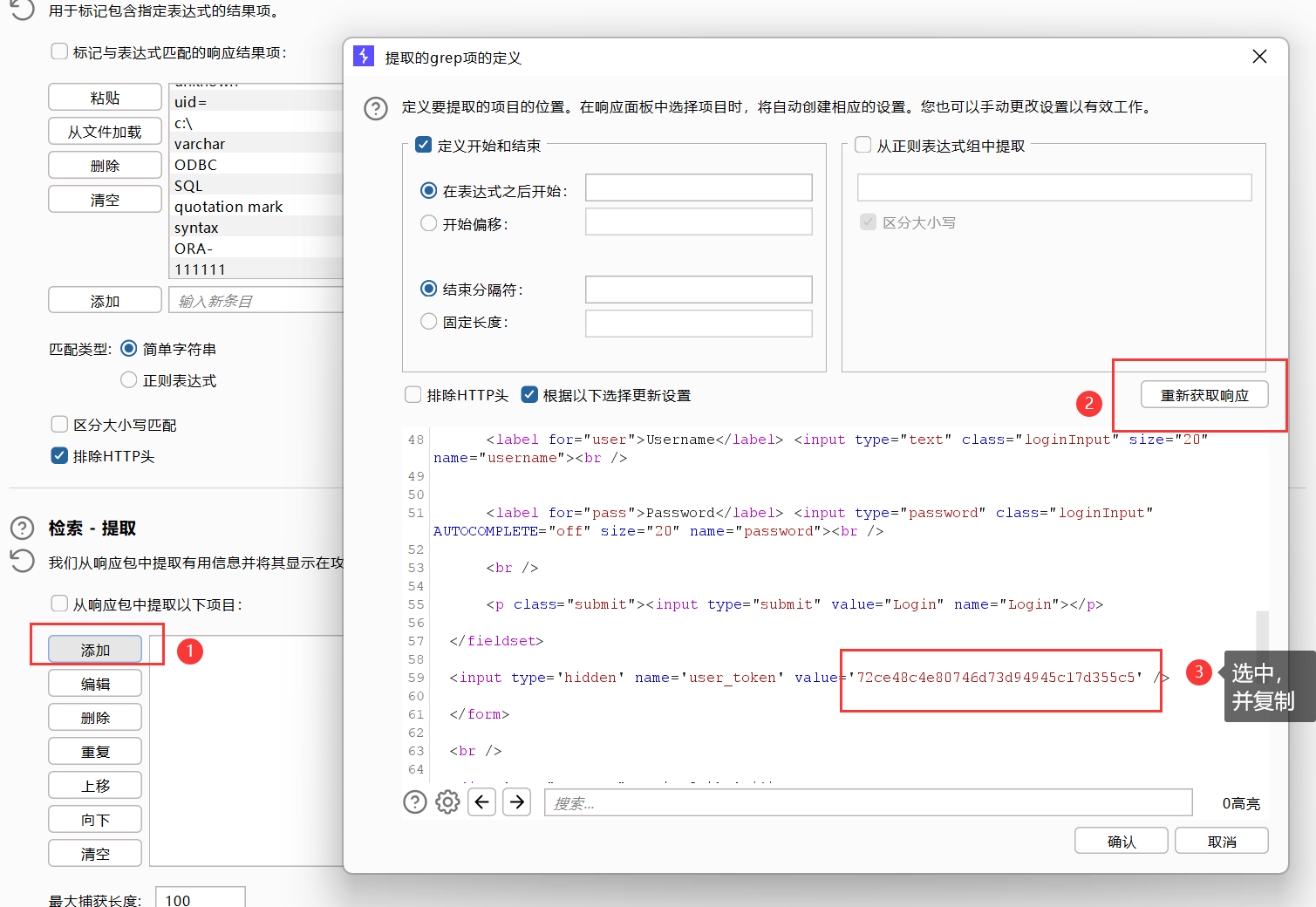Open search settings gear icon
Screen dimensions: 1316x907
point(447,801)
